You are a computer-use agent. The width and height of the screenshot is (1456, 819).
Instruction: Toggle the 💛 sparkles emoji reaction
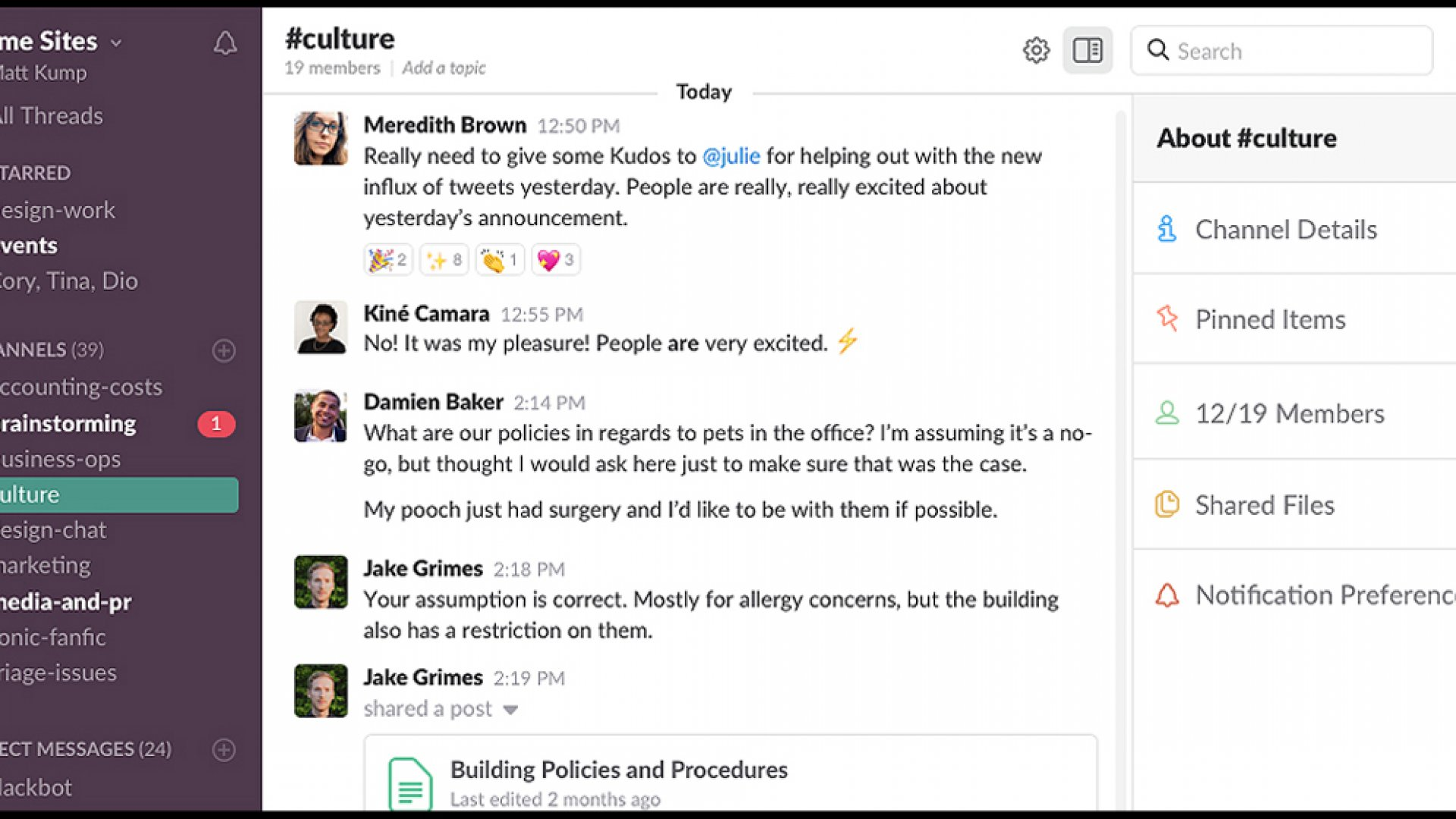[x=443, y=260]
